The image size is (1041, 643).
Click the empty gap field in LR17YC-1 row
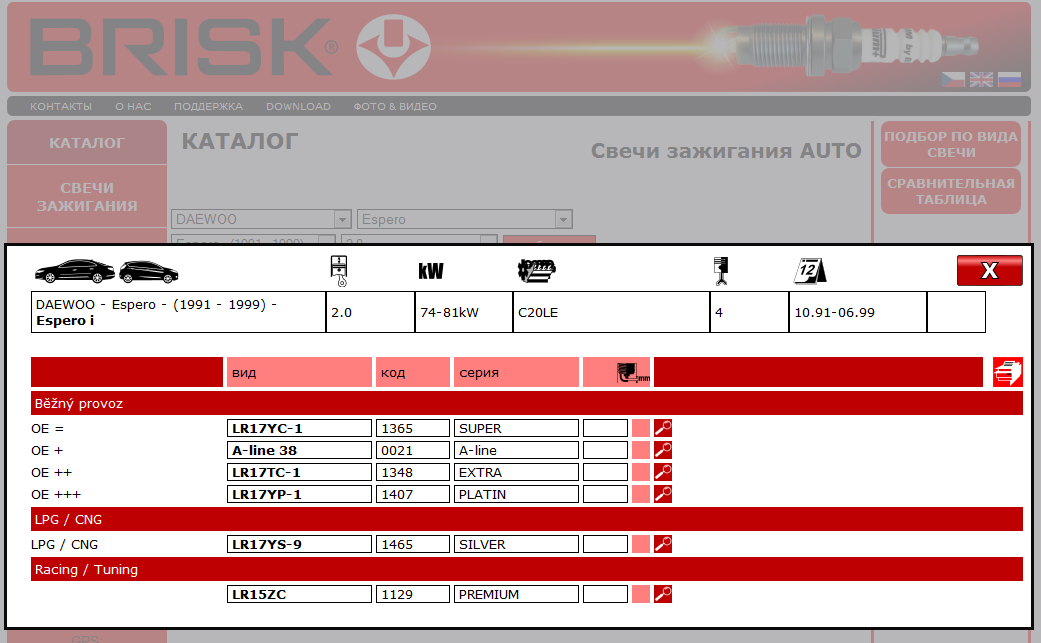605,428
